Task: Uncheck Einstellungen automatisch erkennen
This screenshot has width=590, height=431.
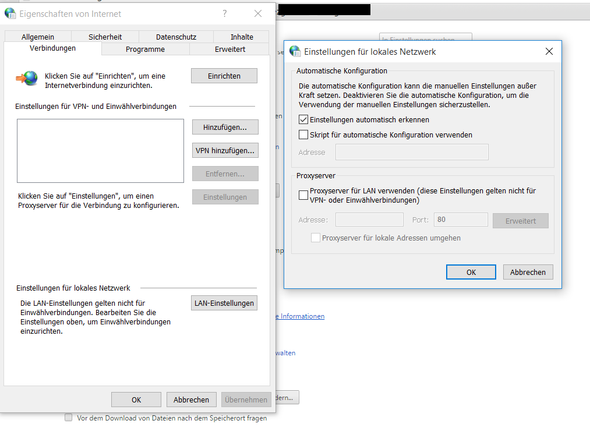Action: pyautogui.click(x=303, y=120)
